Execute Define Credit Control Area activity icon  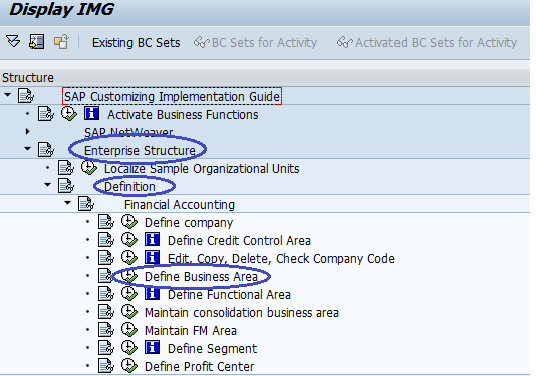(130, 240)
